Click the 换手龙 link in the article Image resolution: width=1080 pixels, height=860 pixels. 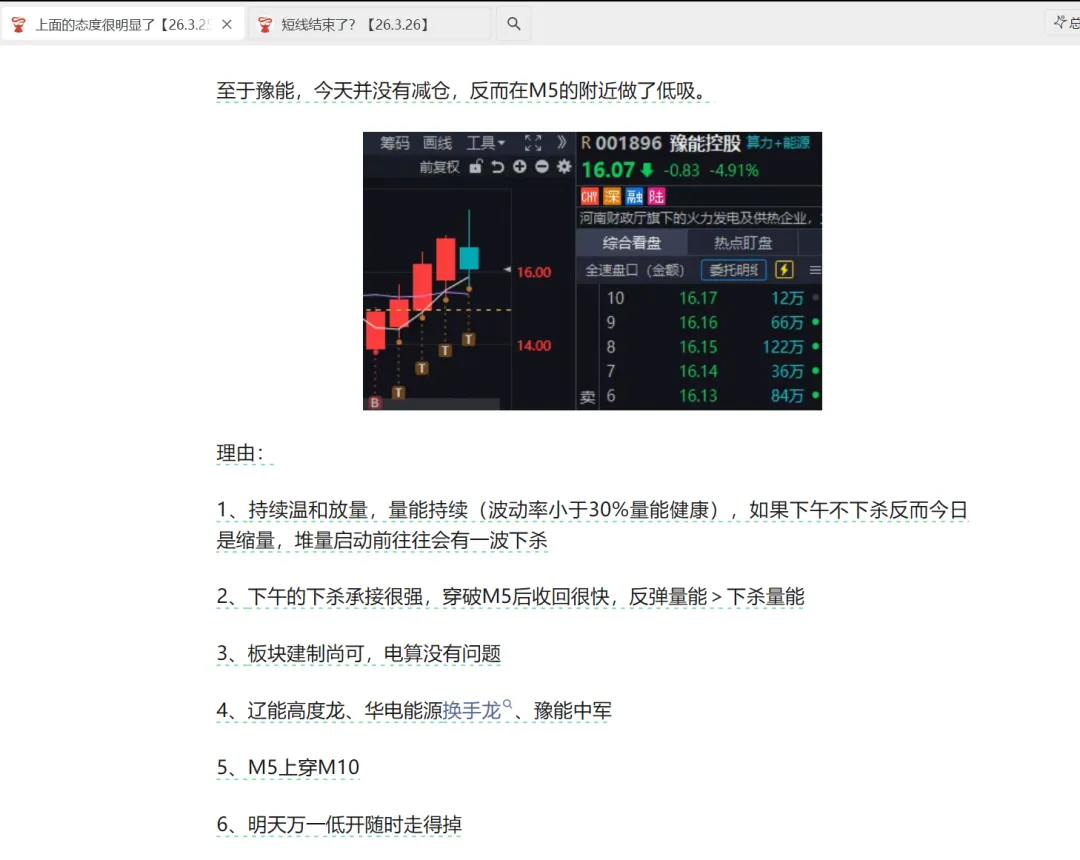click(469, 711)
